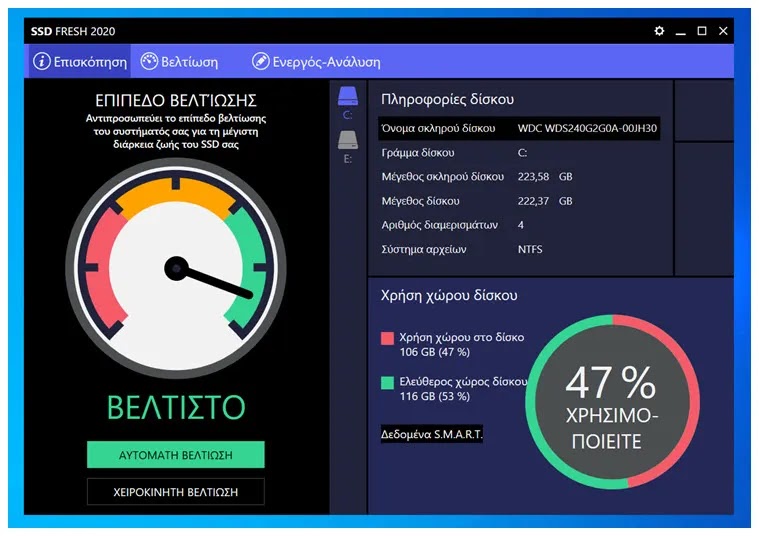Click the green free-space legend swatch
The height and width of the screenshot is (536, 759).
pyautogui.click(x=387, y=383)
